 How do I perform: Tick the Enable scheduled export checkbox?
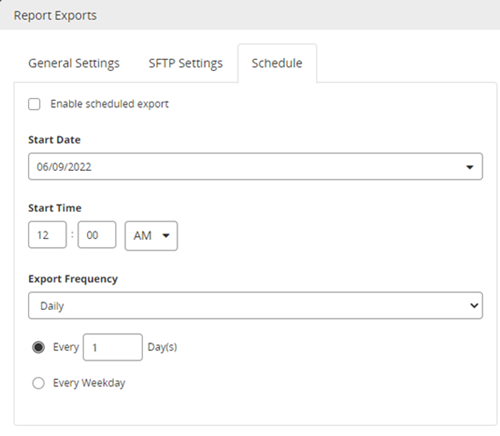[x=34, y=104]
